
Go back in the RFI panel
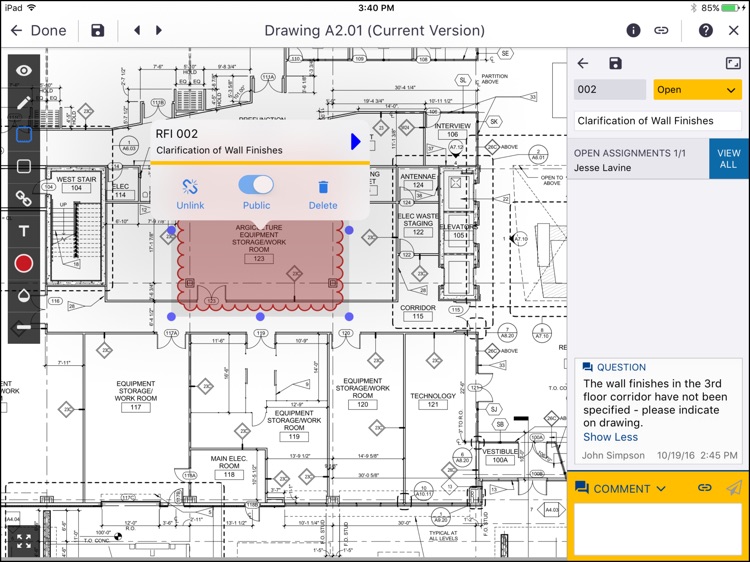point(583,63)
